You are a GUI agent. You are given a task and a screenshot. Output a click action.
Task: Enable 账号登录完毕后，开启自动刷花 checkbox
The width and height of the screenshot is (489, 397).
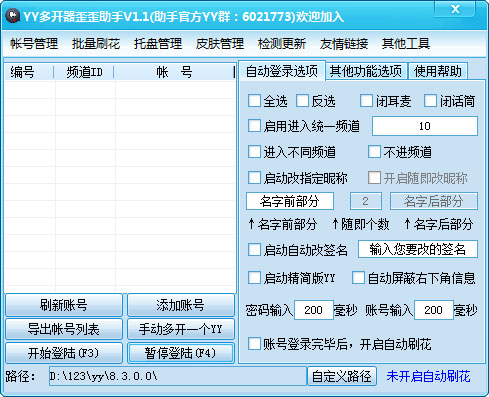click(254, 344)
